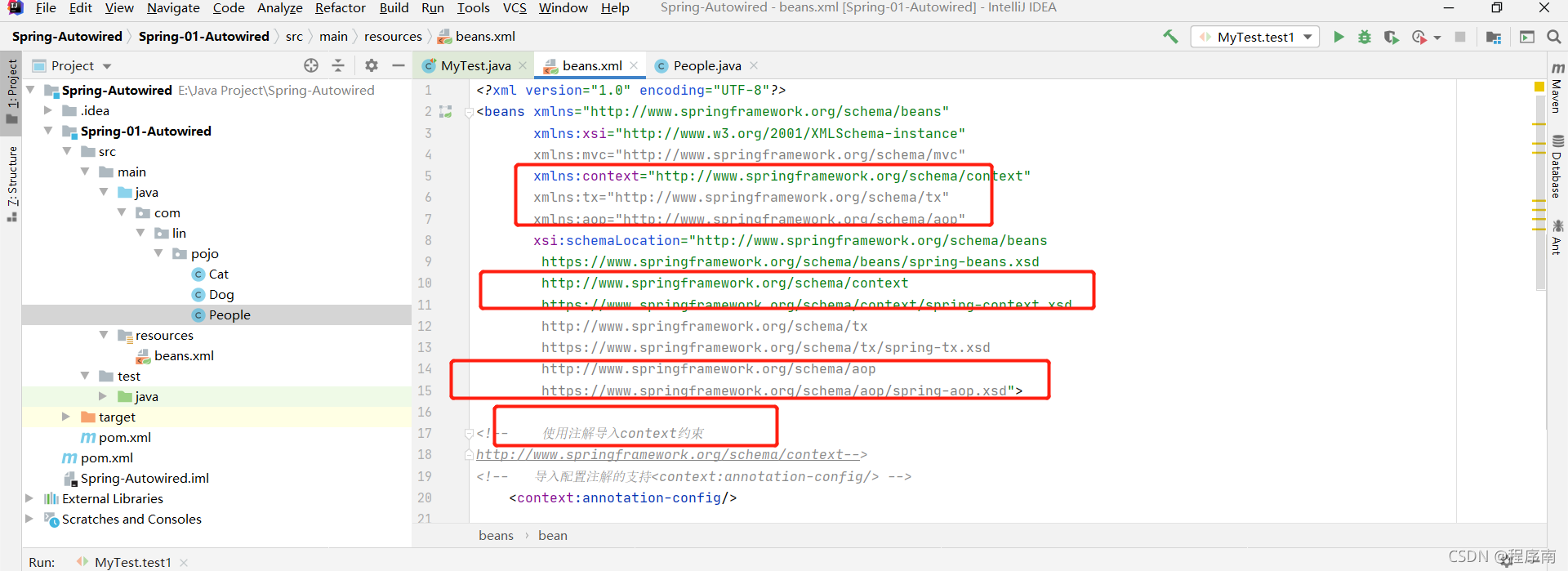Click the line 1 xml declaration
Image resolution: width=1568 pixels, height=571 pixels.
631,91
